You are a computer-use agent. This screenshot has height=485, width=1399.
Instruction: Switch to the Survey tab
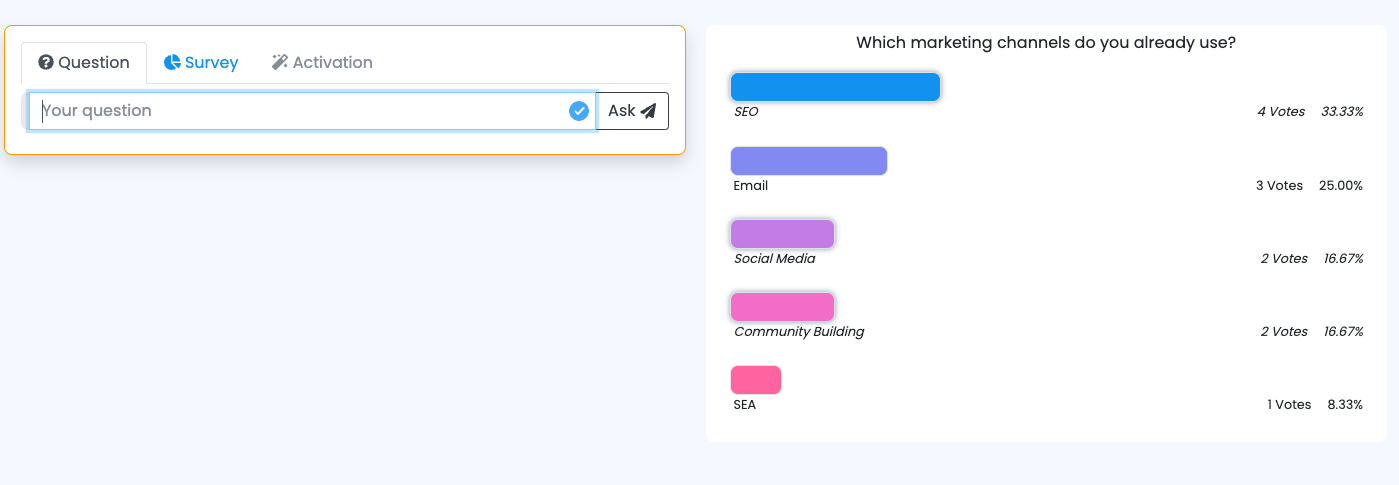(x=201, y=62)
